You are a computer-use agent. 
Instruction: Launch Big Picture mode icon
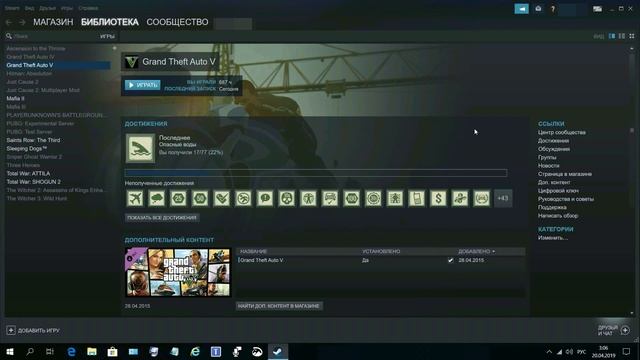tap(597, 9)
